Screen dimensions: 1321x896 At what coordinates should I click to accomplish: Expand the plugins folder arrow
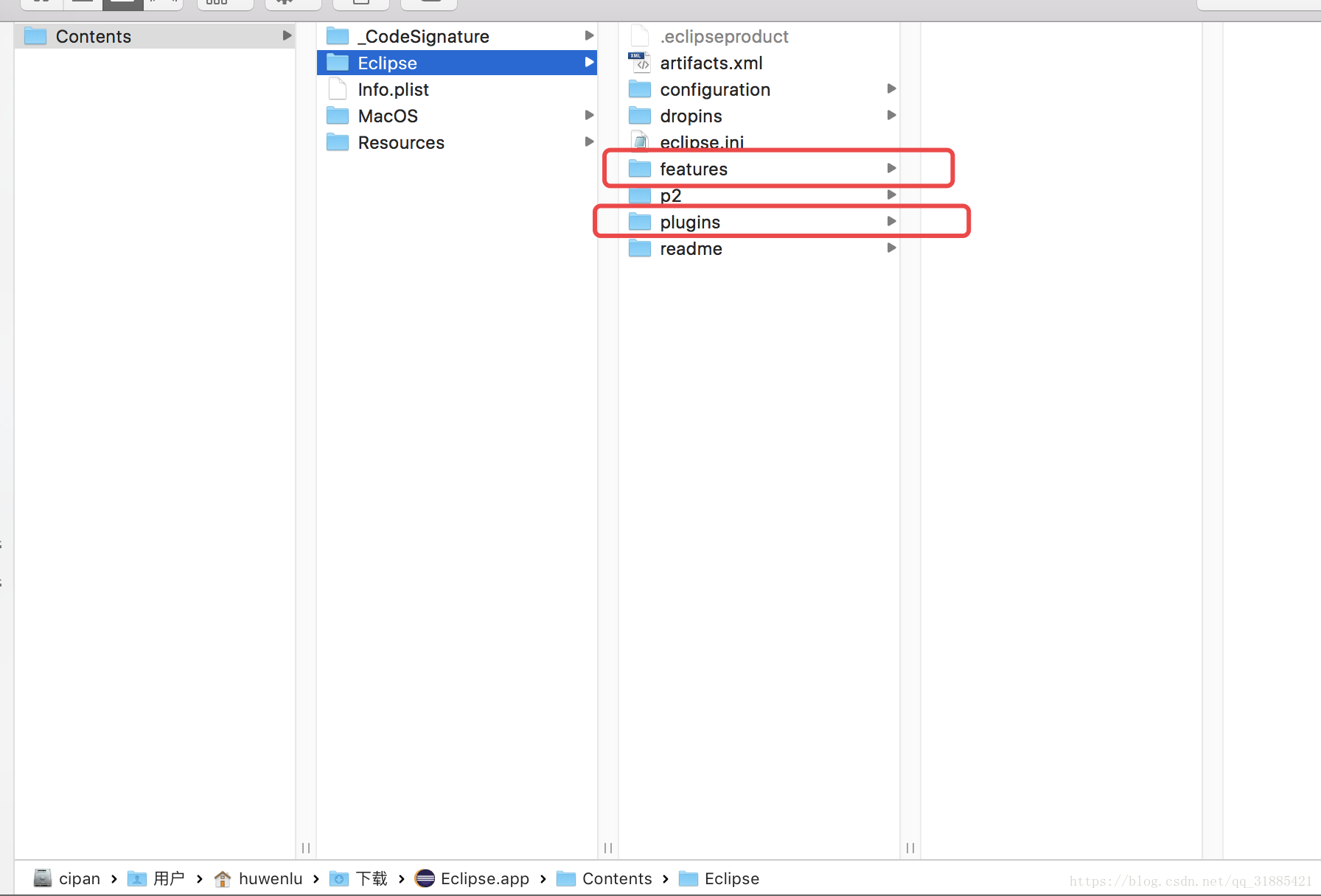tap(891, 222)
